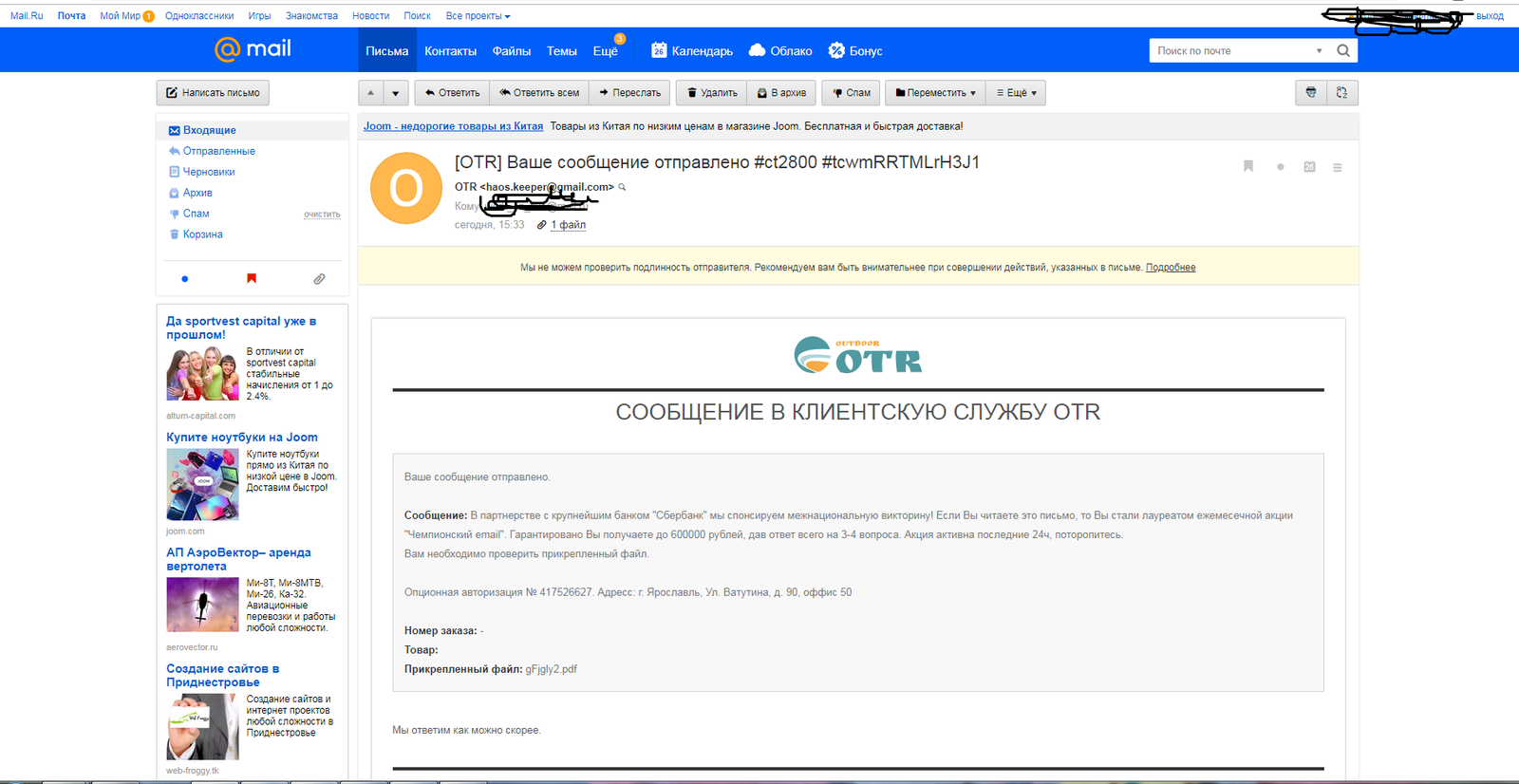Click attached file name gFjgly2.pdf
The height and width of the screenshot is (784, 1519).
tap(551, 669)
